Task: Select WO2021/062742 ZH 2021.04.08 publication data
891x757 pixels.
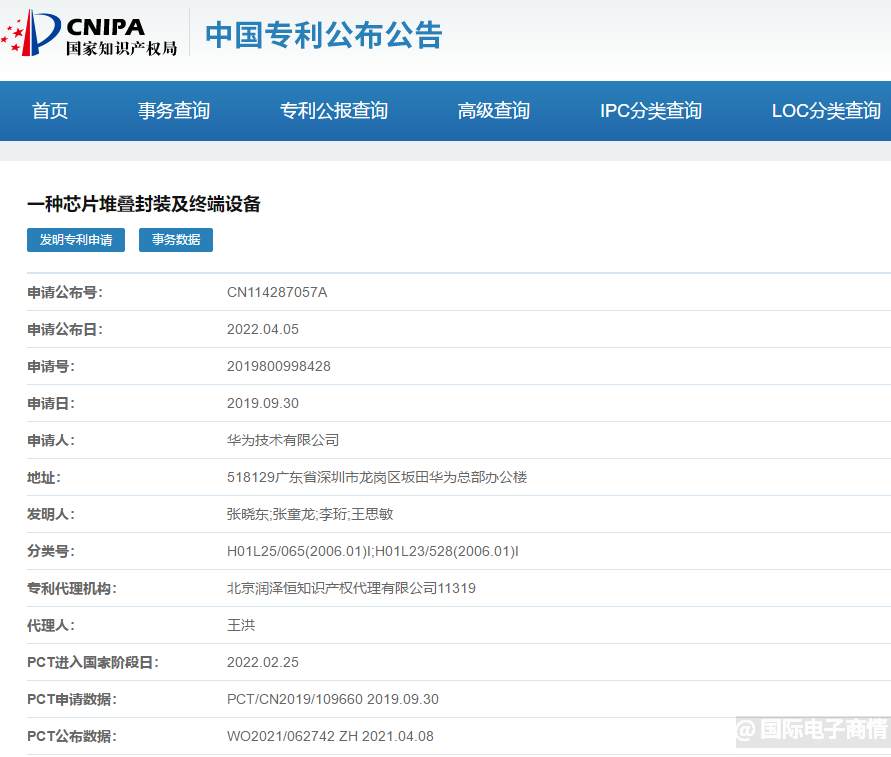Action: click(330, 737)
